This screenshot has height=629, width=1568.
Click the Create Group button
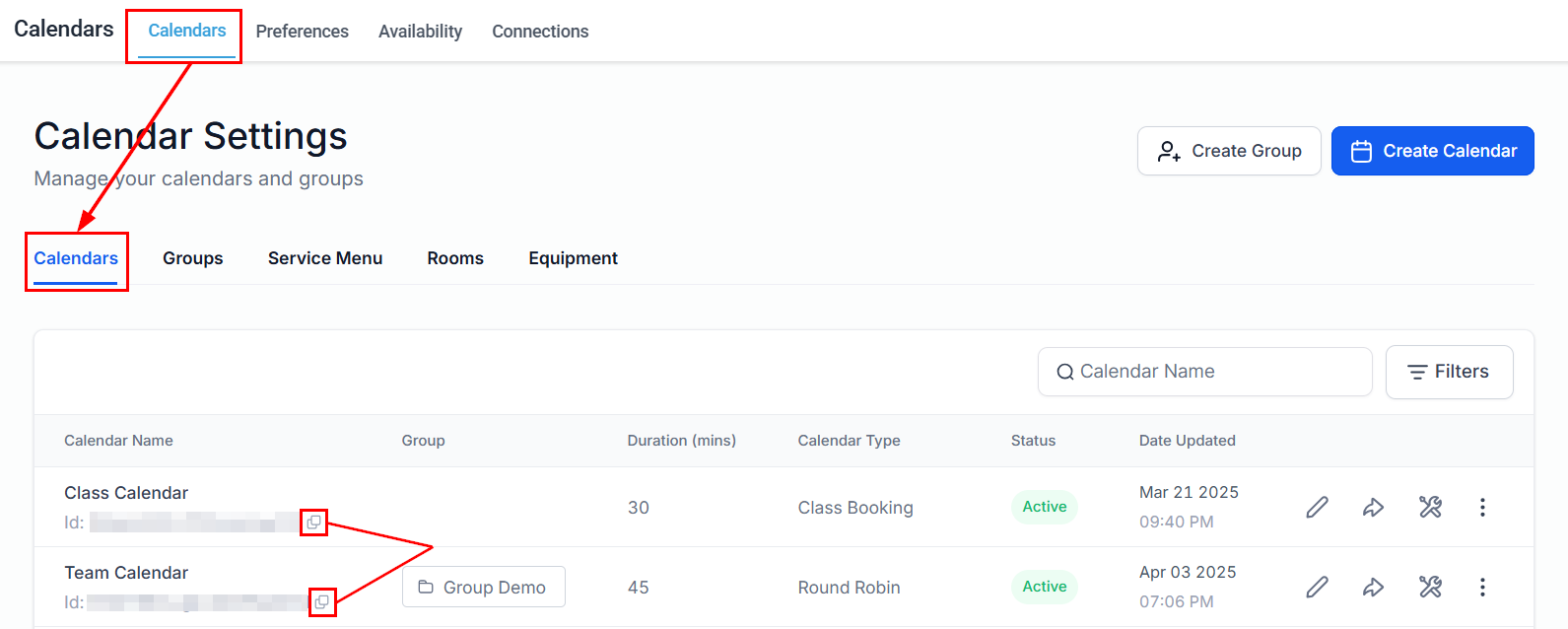click(x=1229, y=151)
